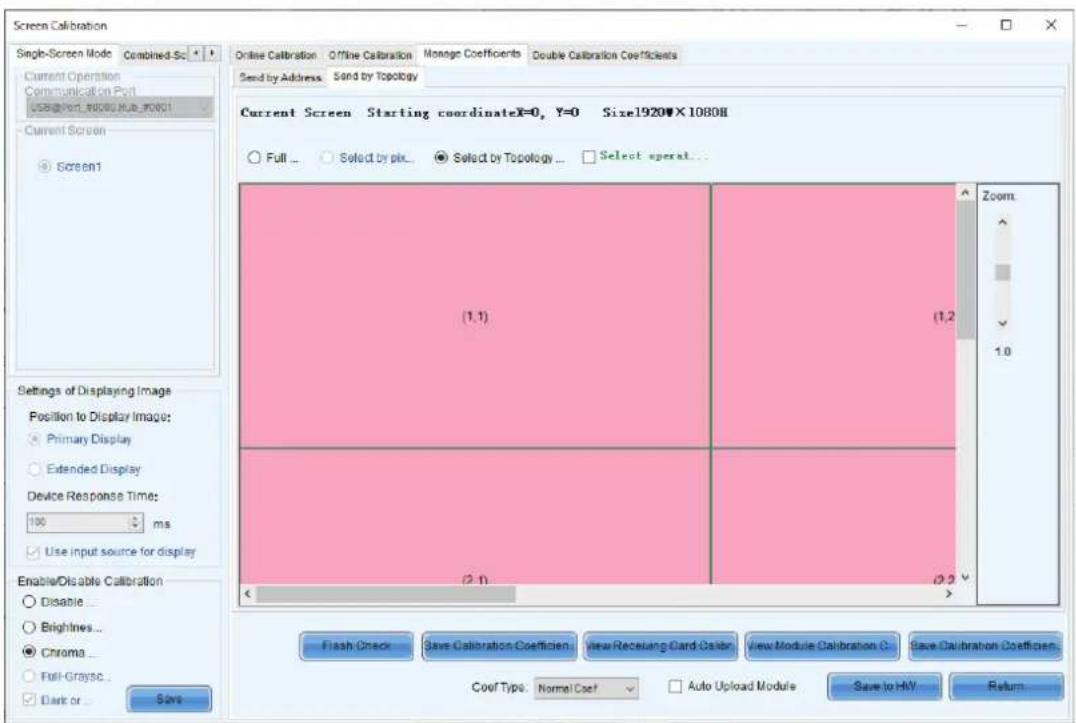Click the Return button
Viewport: 1076px width, 723px height.
(x=1006, y=686)
